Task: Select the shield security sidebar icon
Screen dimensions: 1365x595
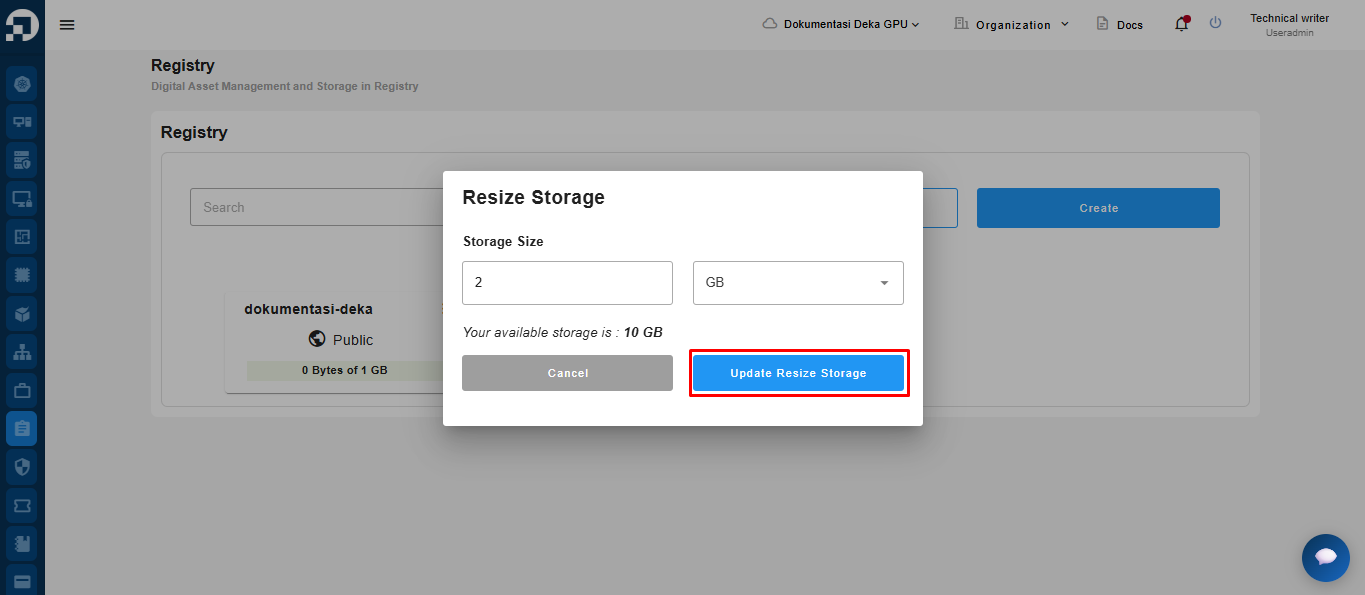Action: pyautogui.click(x=22, y=467)
